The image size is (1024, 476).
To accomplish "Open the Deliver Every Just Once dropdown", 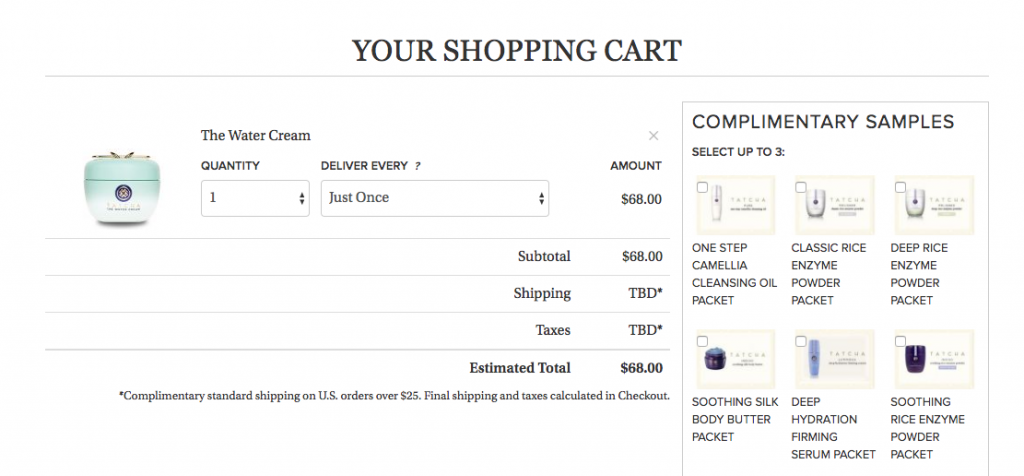I will pos(434,198).
